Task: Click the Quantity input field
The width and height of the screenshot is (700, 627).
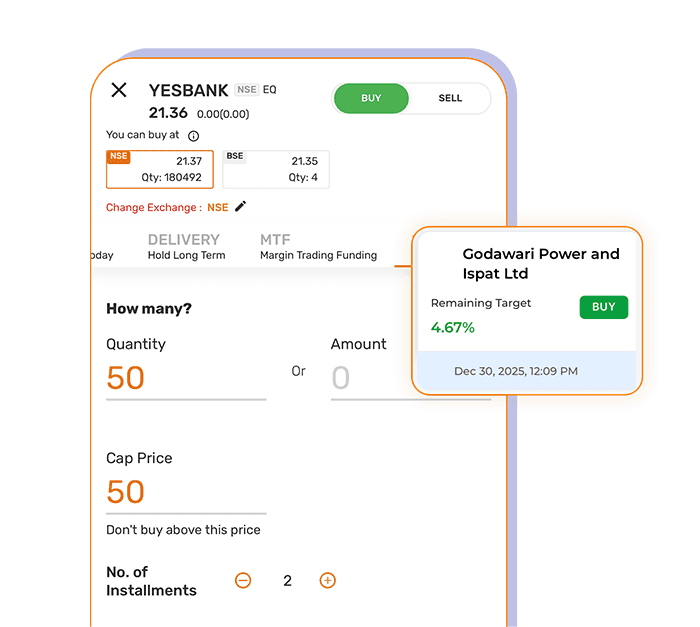Action: (185, 378)
